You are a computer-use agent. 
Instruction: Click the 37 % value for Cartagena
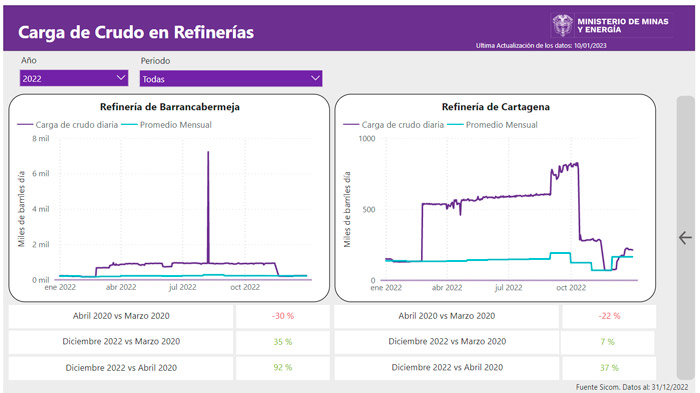[x=609, y=368]
